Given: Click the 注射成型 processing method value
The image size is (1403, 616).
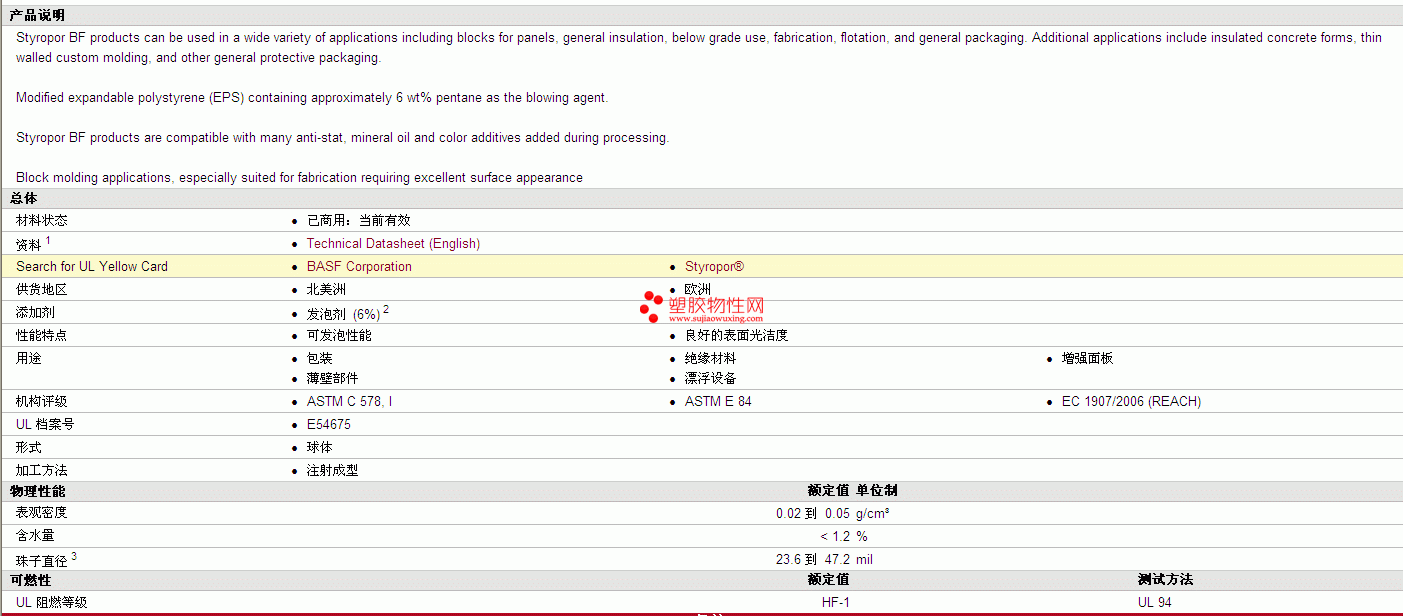Looking at the screenshot, I should pyautogui.click(x=333, y=470).
